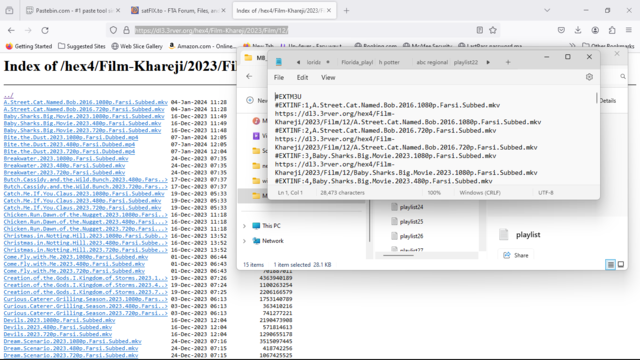The height and width of the screenshot is (360, 640).
Task: Open Suggested Sites bookmark folder
Action: [82, 46]
